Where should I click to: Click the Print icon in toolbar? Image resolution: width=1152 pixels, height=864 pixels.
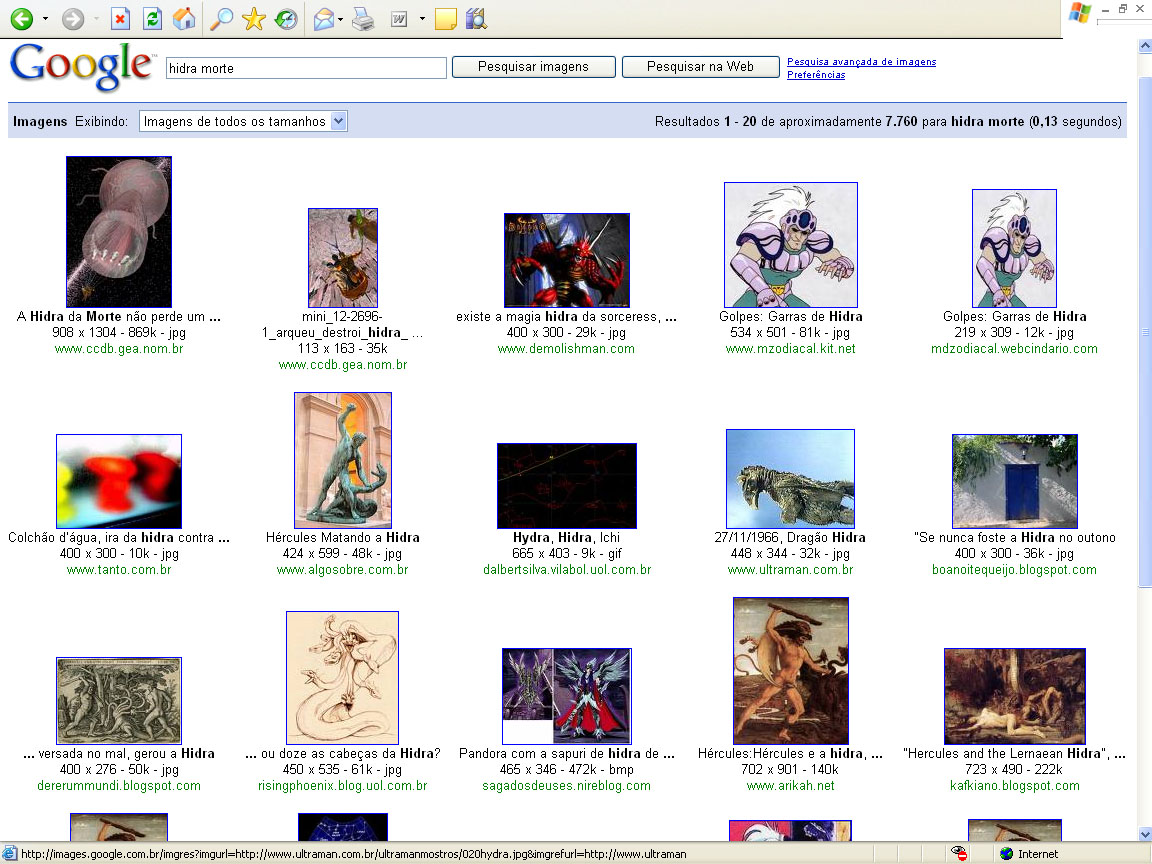363,19
